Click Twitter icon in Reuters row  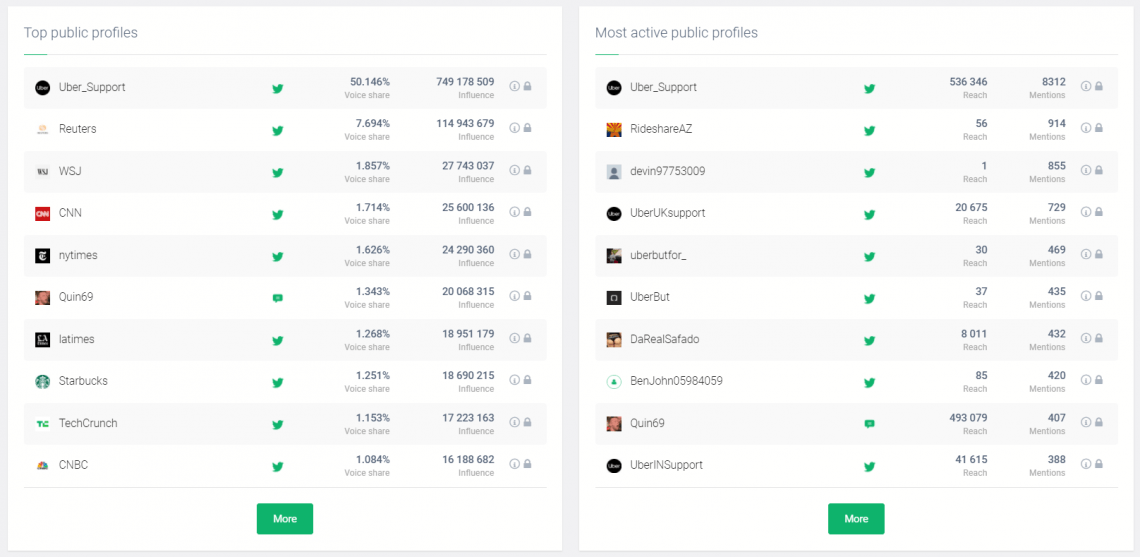click(278, 130)
